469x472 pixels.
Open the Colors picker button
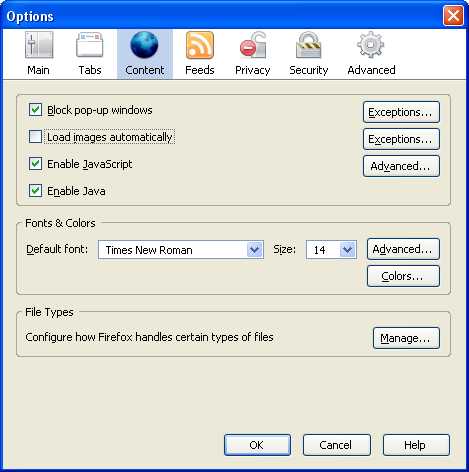click(x=403, y=276)
